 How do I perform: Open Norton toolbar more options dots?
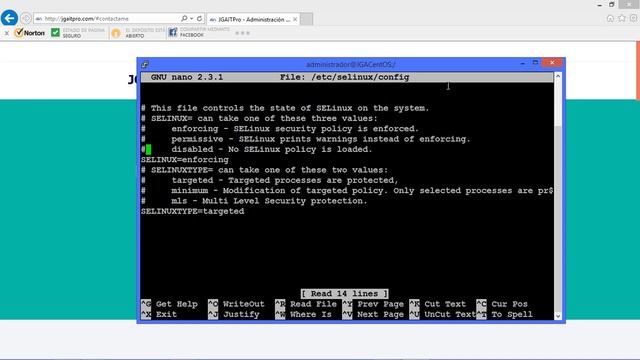click(242, 33)
